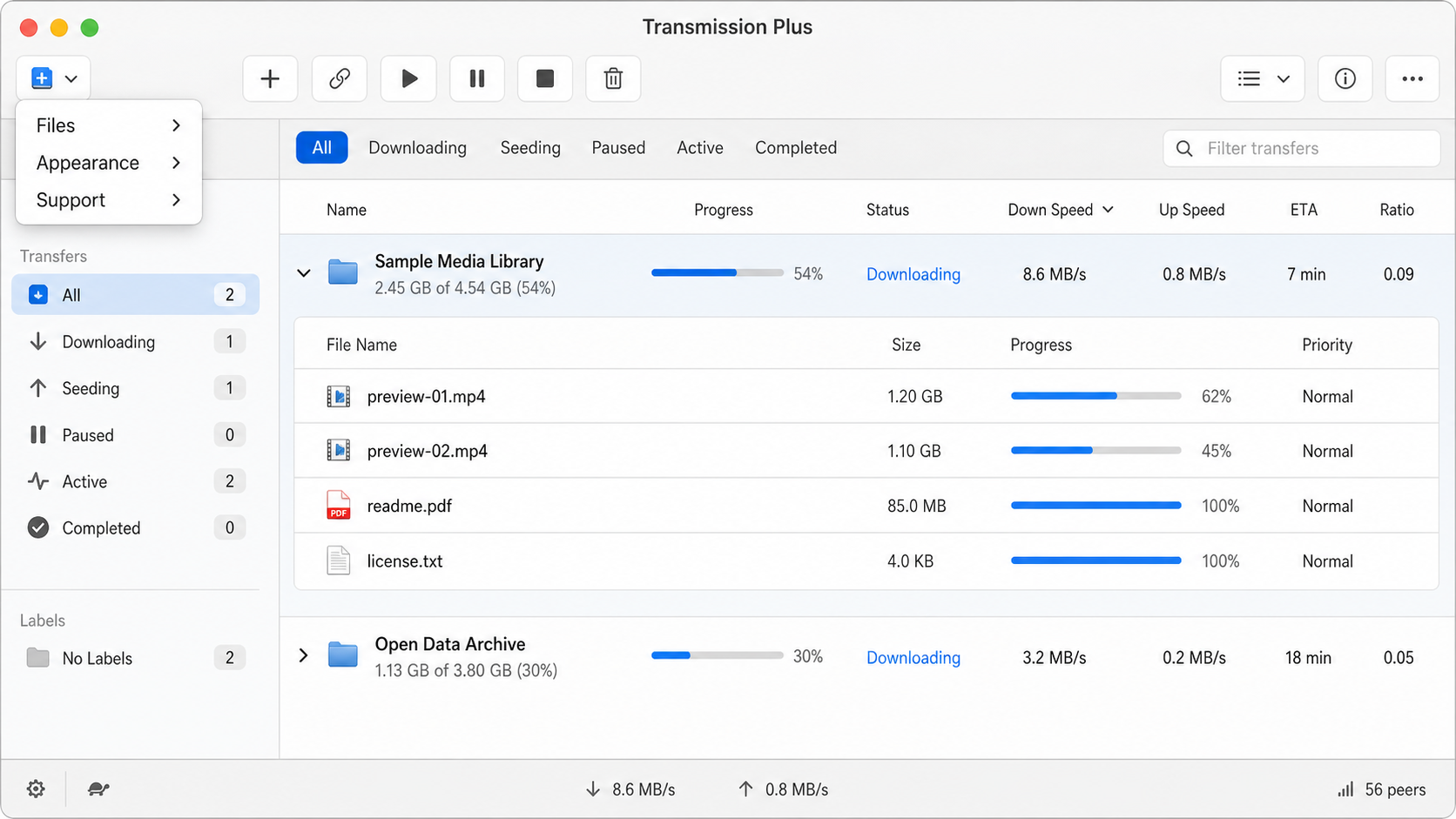Click the Active sidebar pulse icon

click(x=38, y=481)
